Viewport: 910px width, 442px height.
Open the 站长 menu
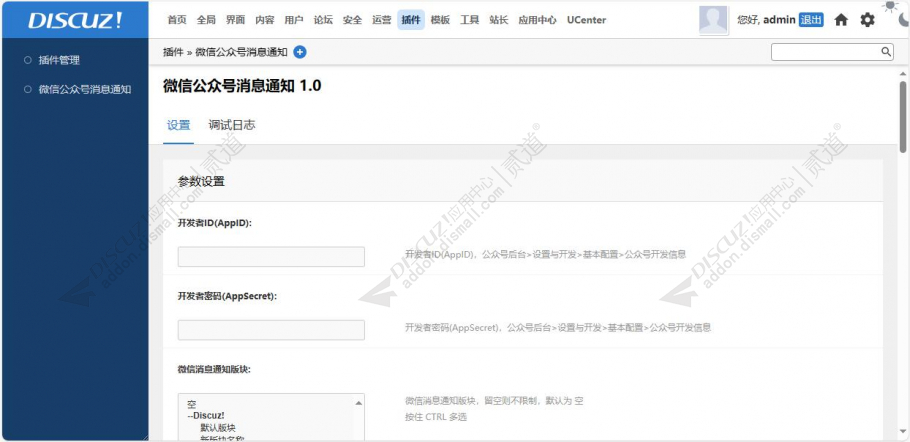(499, 20)
